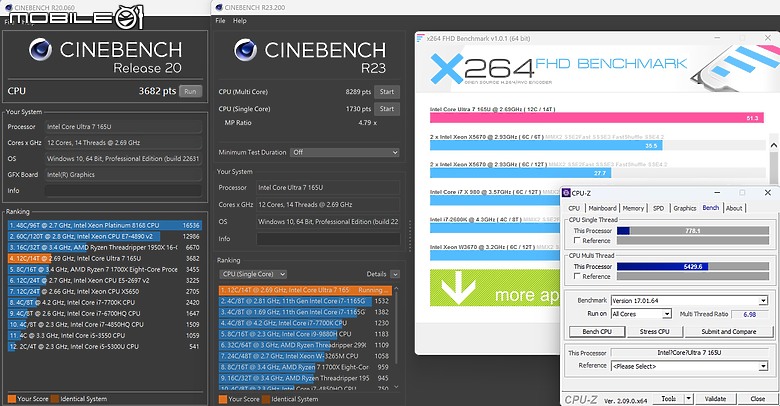This screenshot has height=406, width=780.
Task: Click the Cinebench R23 title bar icon
Action: tap(219, 7)
